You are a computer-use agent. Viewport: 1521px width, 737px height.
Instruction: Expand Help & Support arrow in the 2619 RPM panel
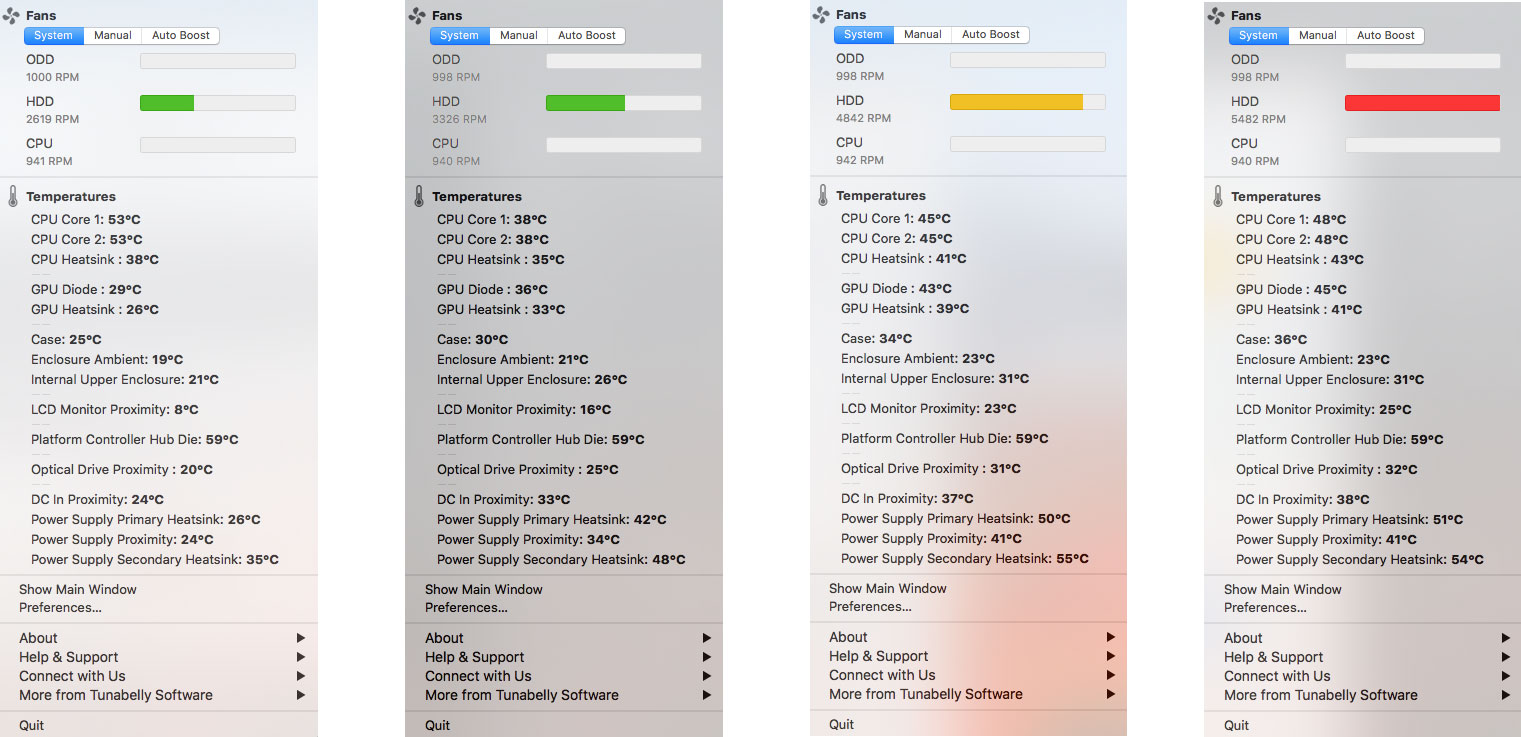300,657
